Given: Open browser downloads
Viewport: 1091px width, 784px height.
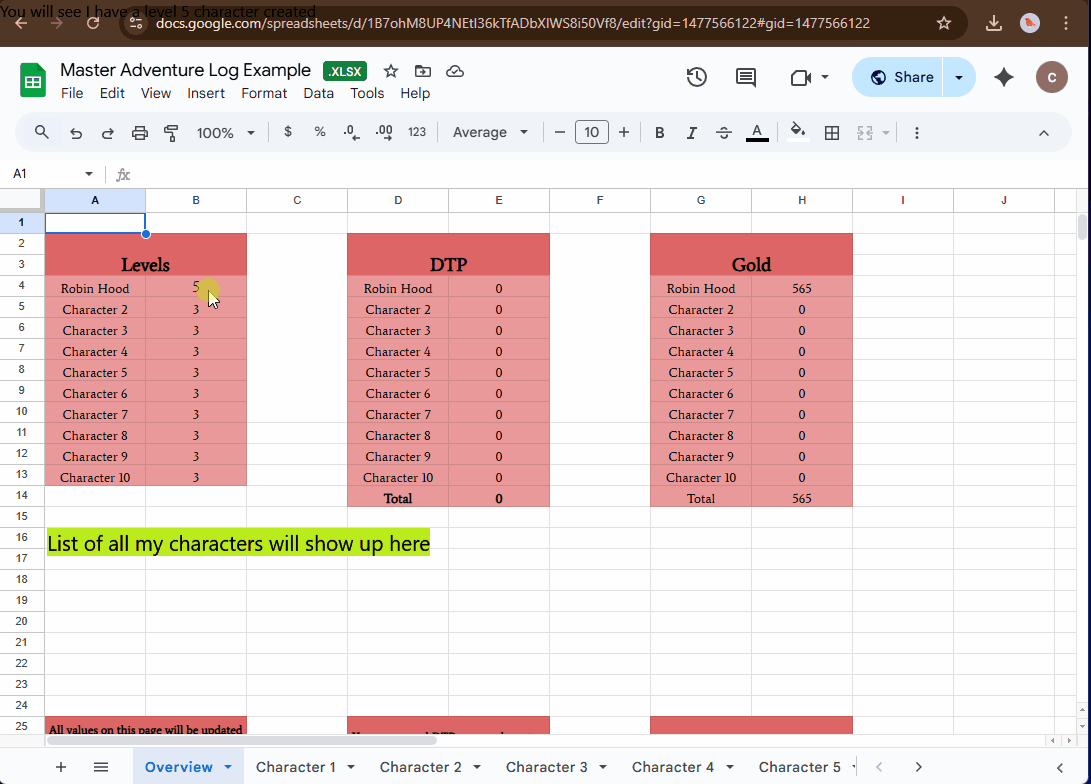Looking at the screenshot, I should click(x=994, y=23).
